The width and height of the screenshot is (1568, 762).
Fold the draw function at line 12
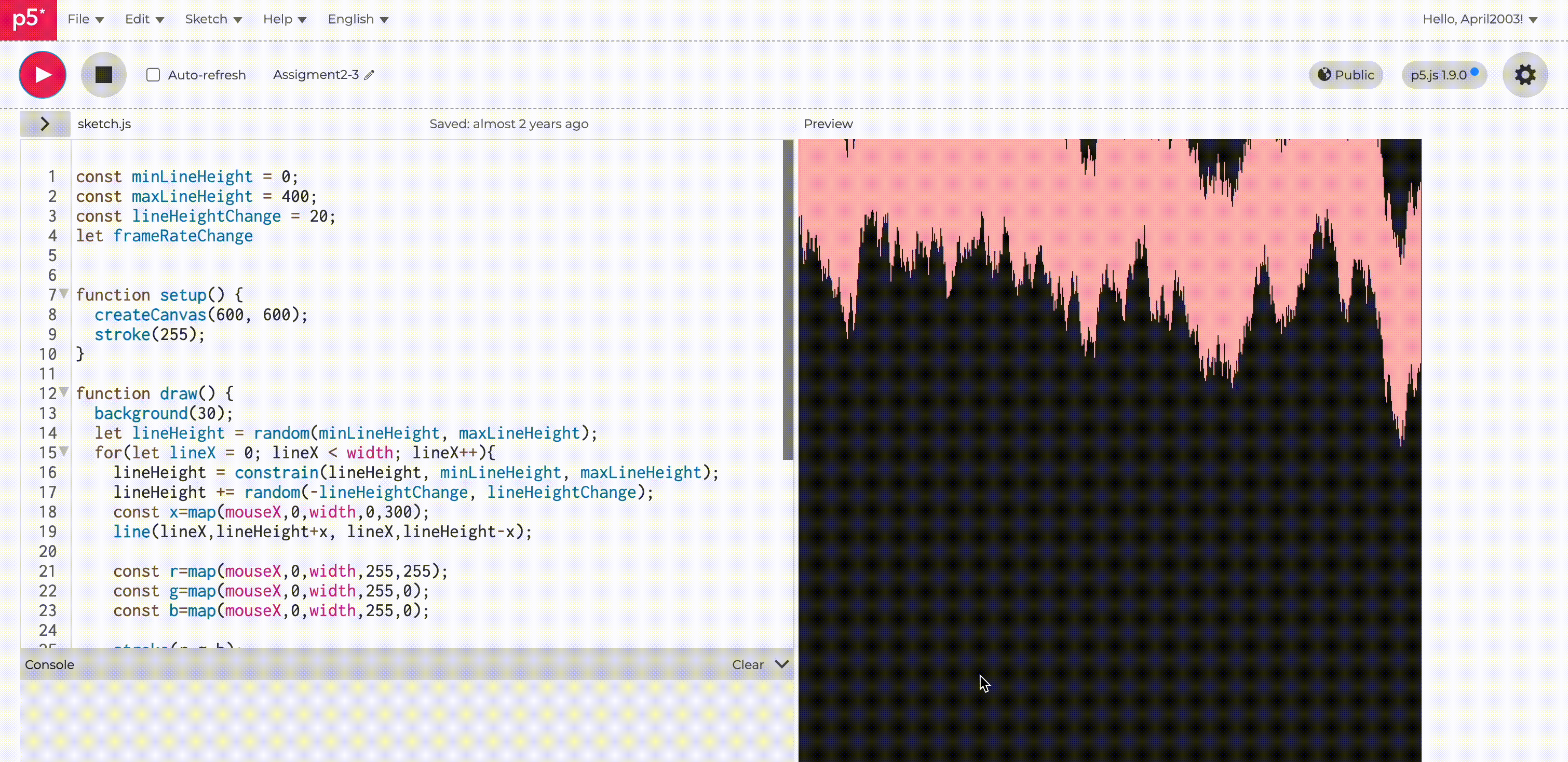click(64, 392)
